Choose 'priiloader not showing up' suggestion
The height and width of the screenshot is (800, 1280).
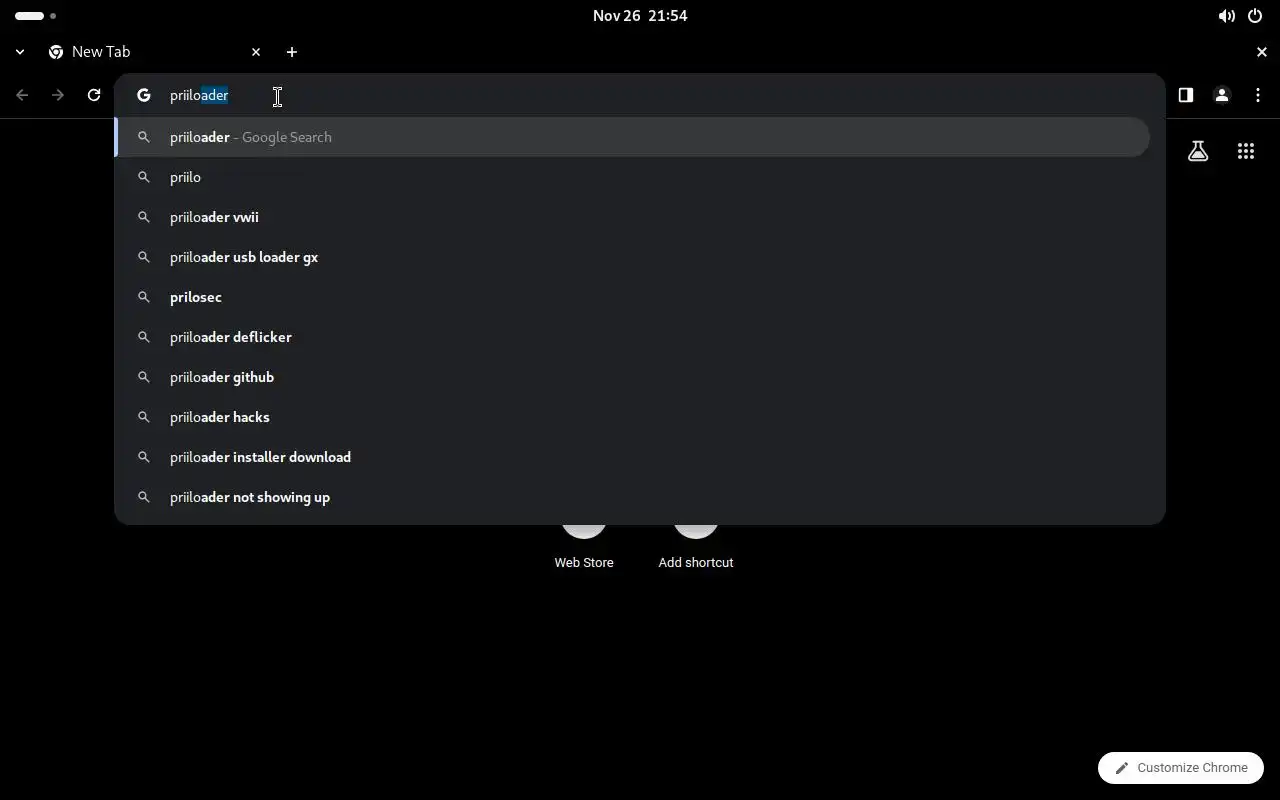(632, 497)
